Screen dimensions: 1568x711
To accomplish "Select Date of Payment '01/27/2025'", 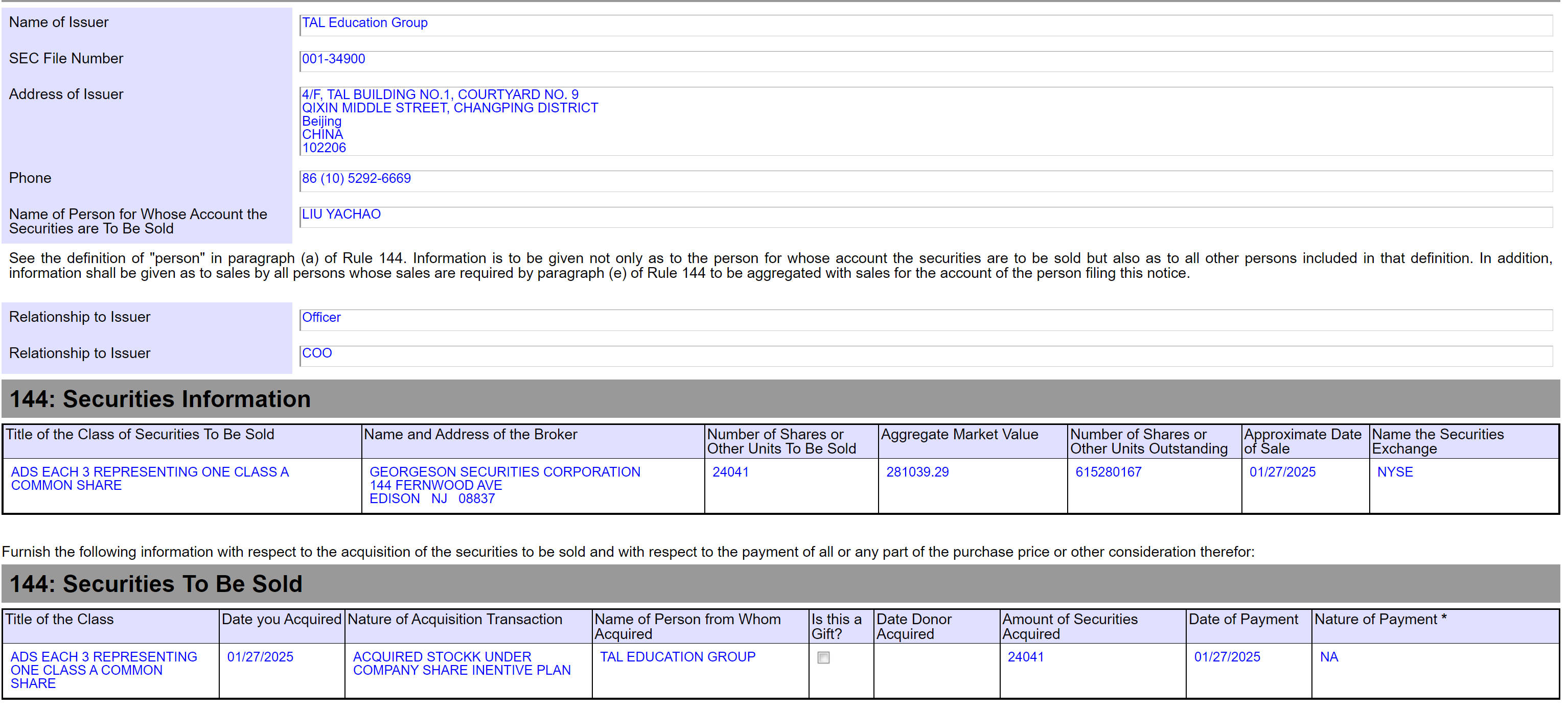I will pos(1227,657).
